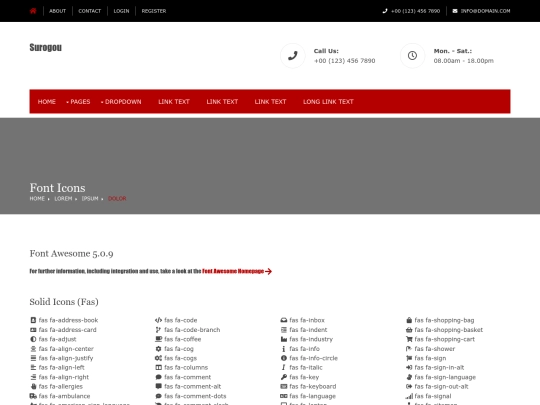Open the Login link
Viewport: 540px width, 405px height.
(121, 11)
